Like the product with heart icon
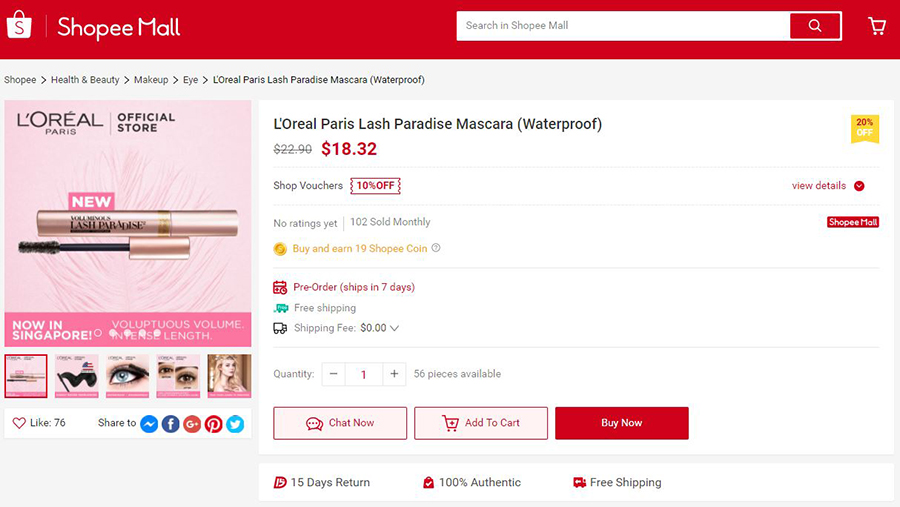This screenshot has width=900, height=507. [x=19, y=423]
